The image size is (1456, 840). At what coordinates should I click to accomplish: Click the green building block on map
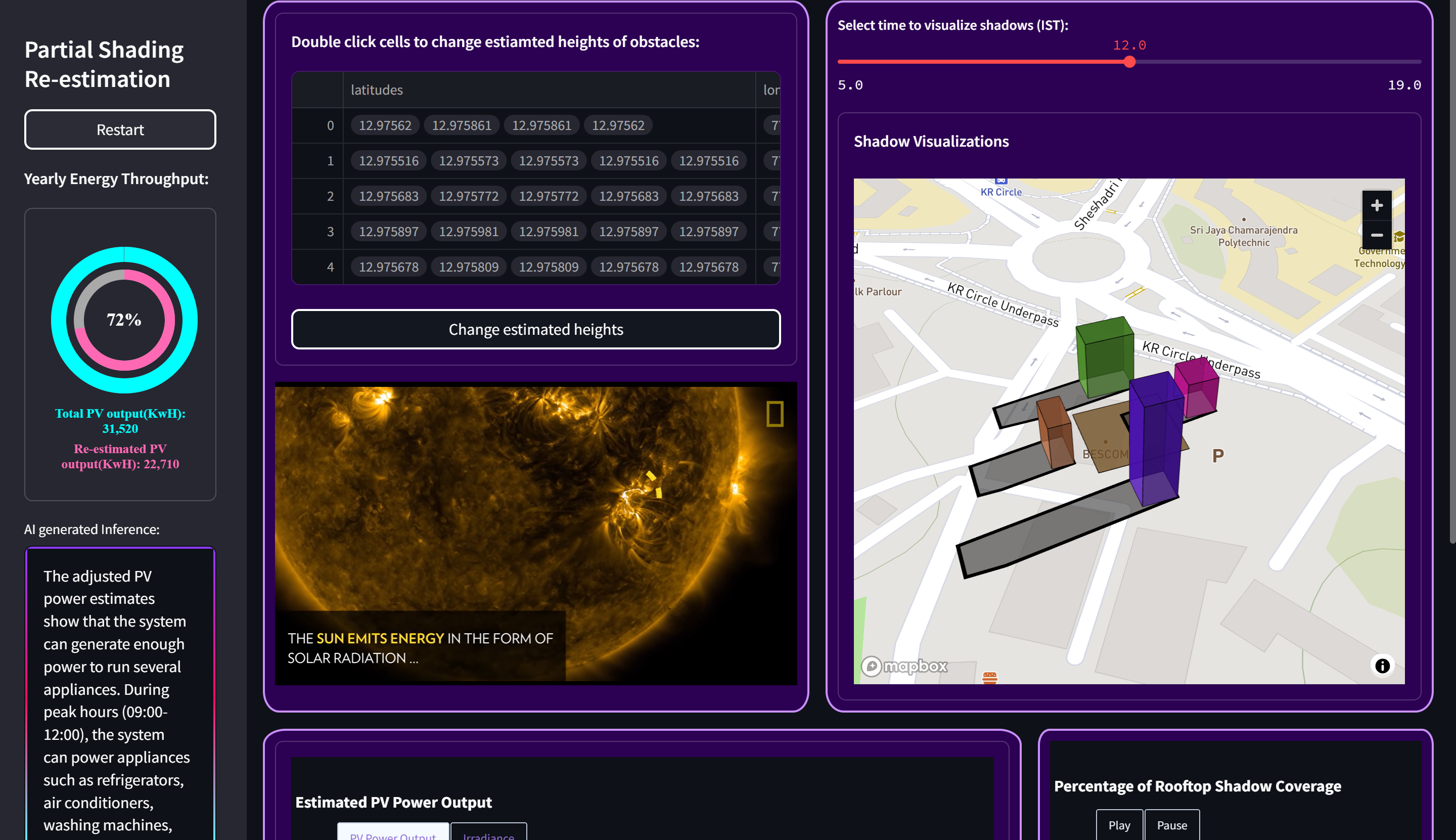[1104, 355]
